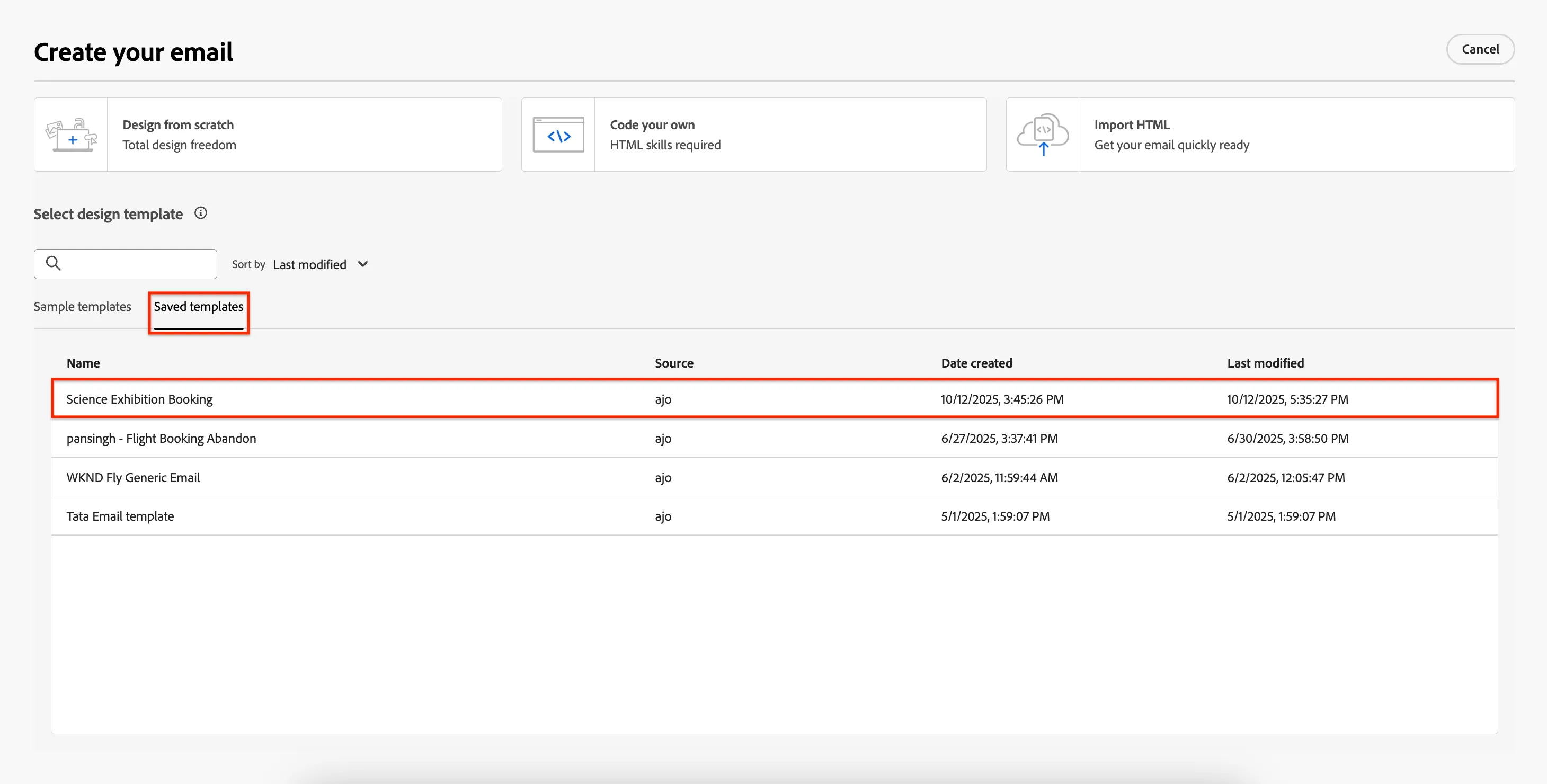
Task: Click date created 6/2/2025, 11:59:44 AM
Action: (x=999, y=477)
